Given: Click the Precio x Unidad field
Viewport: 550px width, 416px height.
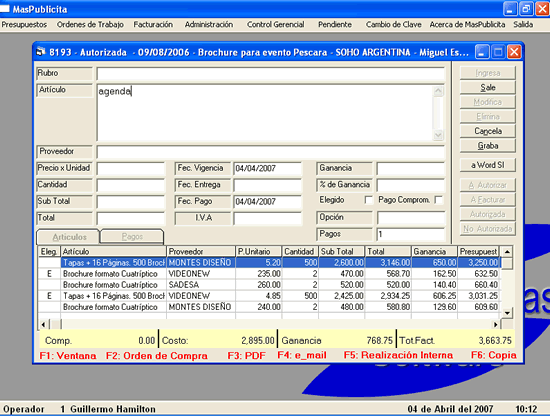Looking at the screenshot, I should pyautogui.click(x=130, y=169).
